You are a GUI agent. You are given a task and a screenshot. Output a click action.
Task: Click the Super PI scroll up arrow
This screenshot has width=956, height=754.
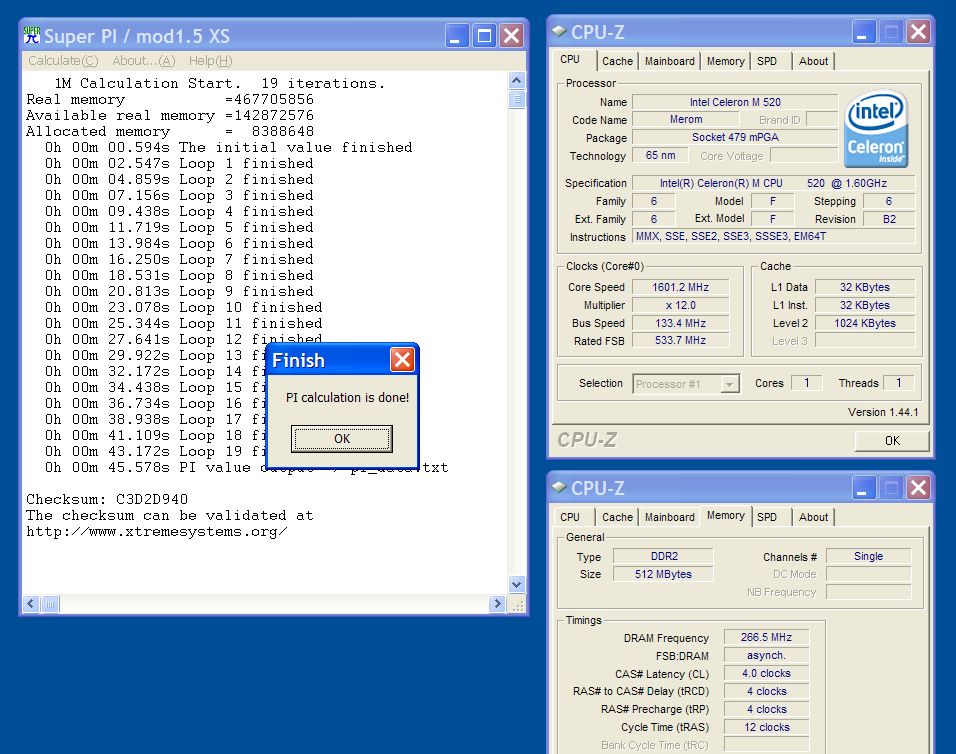(x=517, y=80)
